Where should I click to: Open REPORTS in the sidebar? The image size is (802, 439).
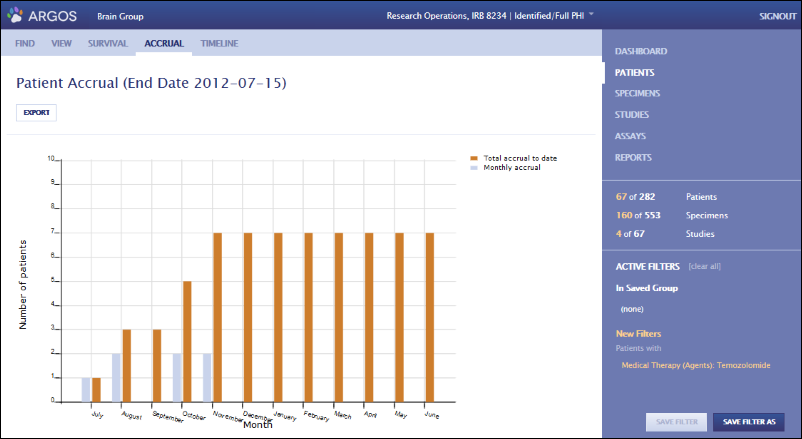[x=633, y=158]
